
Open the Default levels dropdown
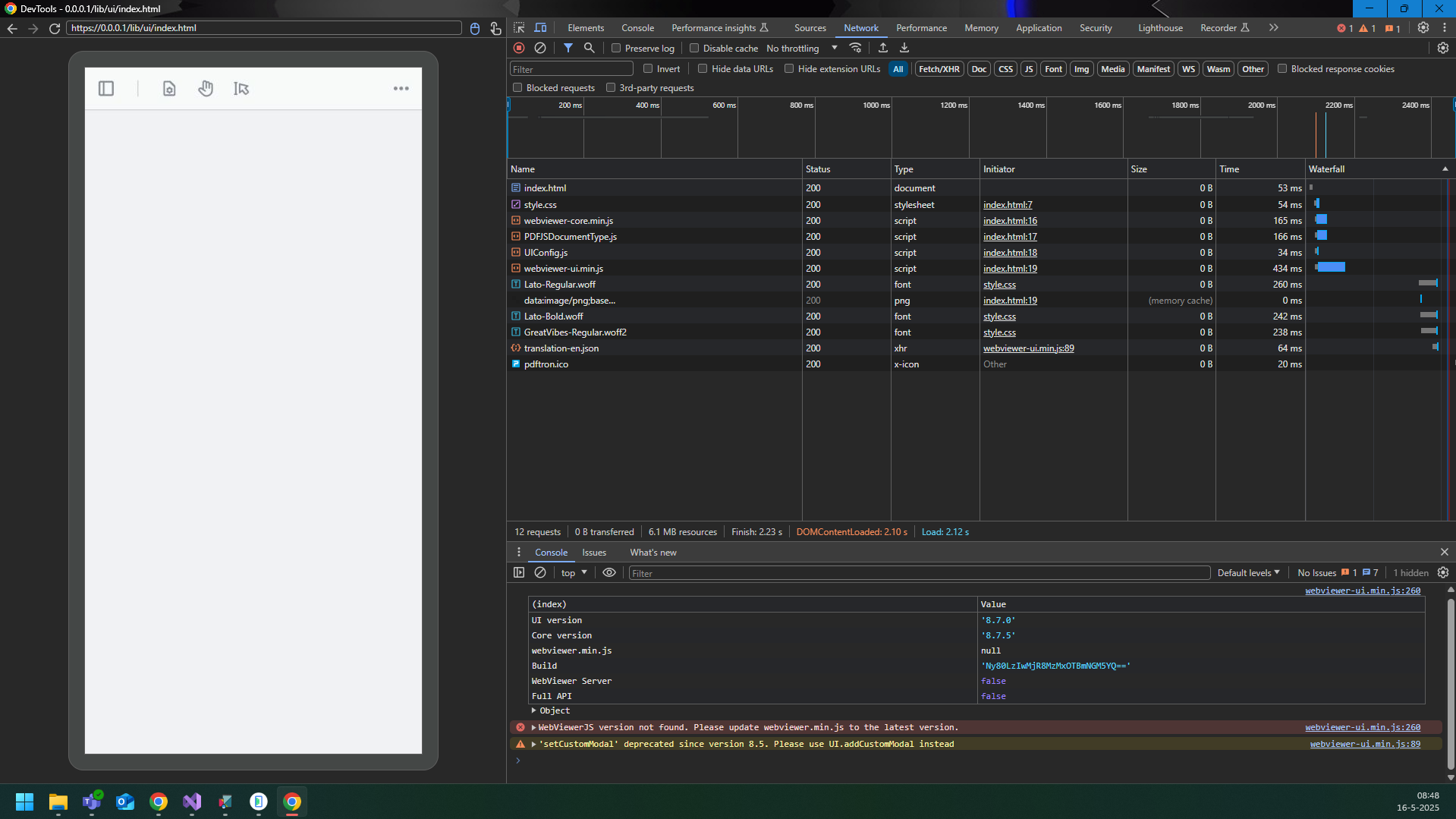tap(1249, 573)
